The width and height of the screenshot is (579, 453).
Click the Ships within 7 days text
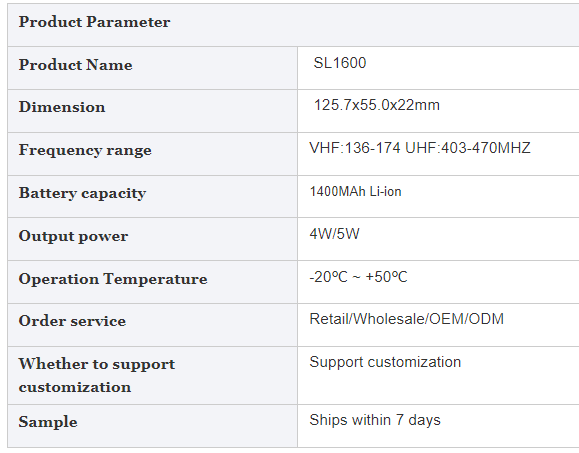(x=375, y=420)
